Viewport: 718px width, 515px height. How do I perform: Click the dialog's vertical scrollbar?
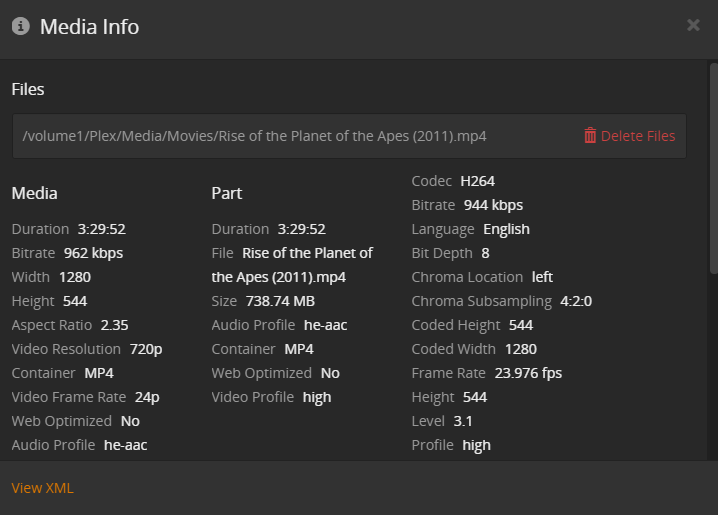pos(713,170)
